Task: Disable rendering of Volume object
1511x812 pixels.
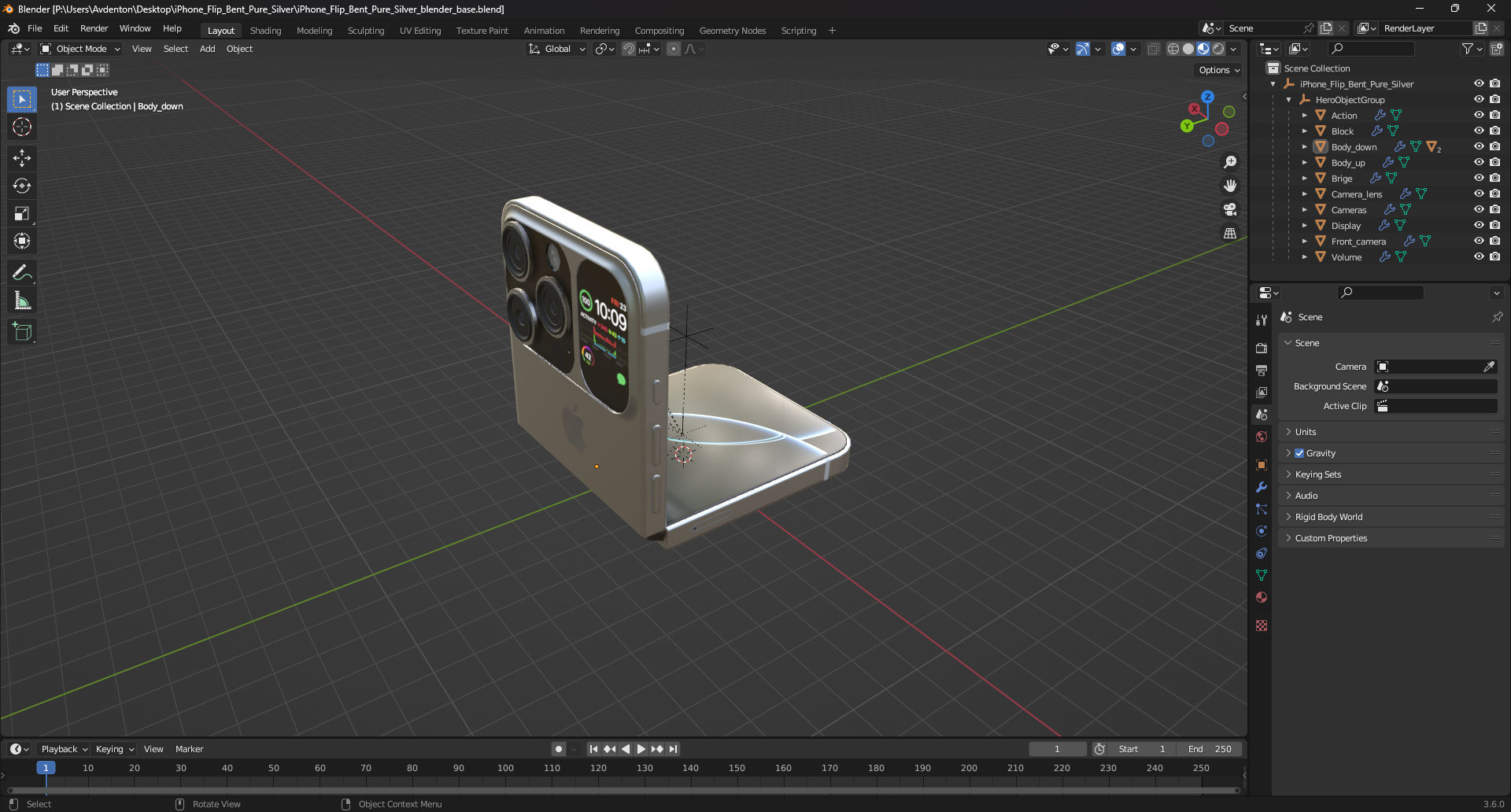Action: point(1494,257)
